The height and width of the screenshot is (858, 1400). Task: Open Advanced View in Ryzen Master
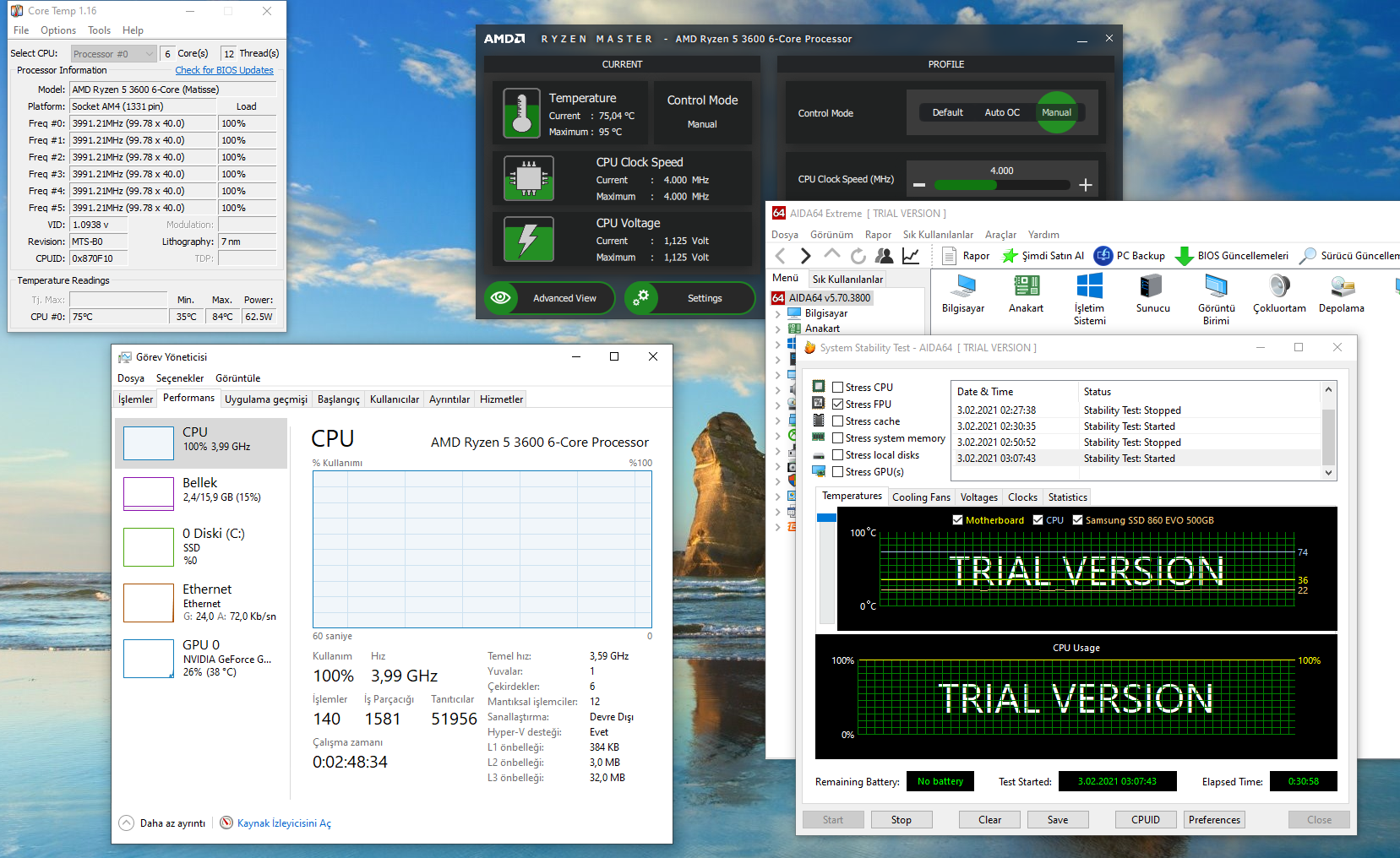[549, 298]
